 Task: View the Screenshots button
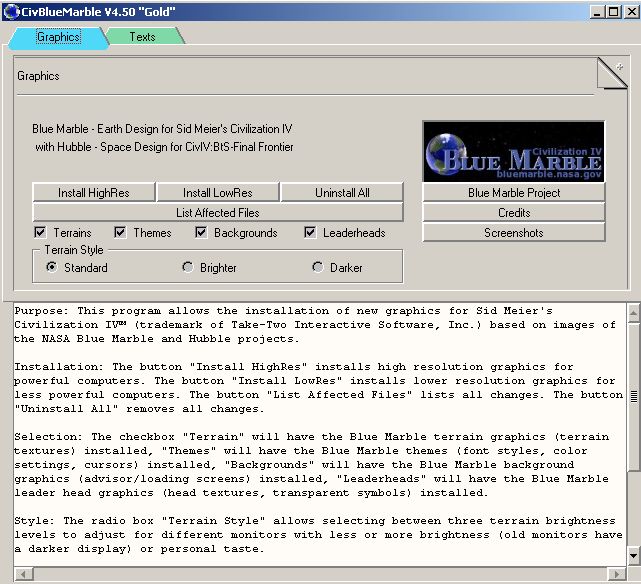click(514, 233)
